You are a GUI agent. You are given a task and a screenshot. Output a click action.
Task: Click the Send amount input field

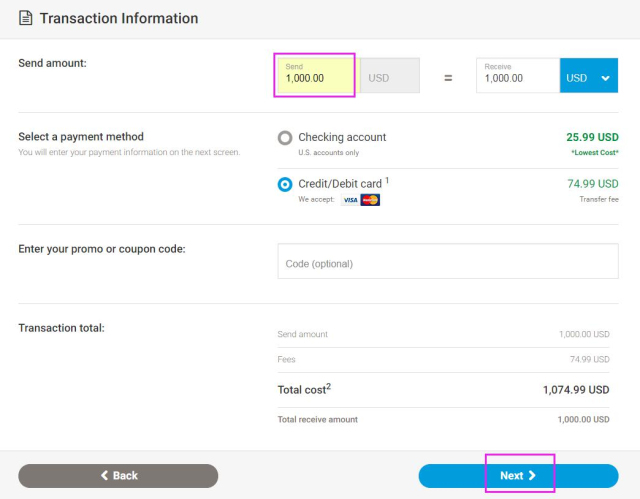(x=314, y=77)
